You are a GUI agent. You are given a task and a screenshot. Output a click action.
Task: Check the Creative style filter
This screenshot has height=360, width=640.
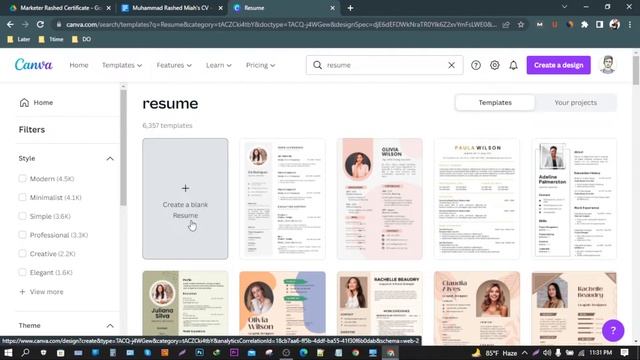click(x=22, y=253)
